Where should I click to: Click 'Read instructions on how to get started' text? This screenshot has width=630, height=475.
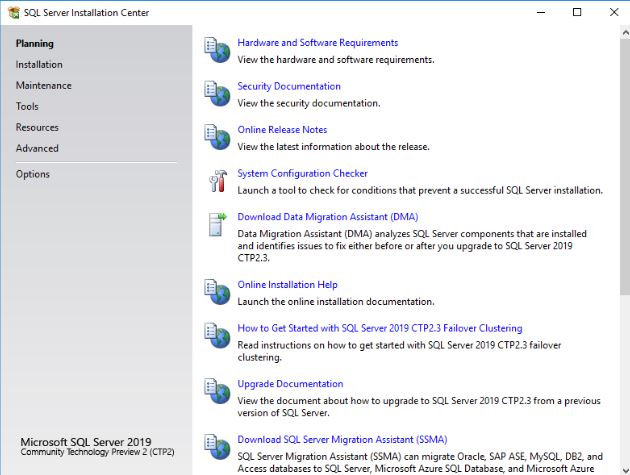(399, 351)
